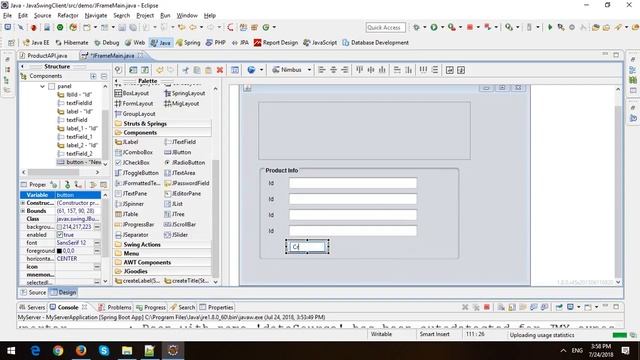The height and width of the screenshot is (360, 640).
Task: Click the first Id text field in form
Action: [x=353, y=183]
